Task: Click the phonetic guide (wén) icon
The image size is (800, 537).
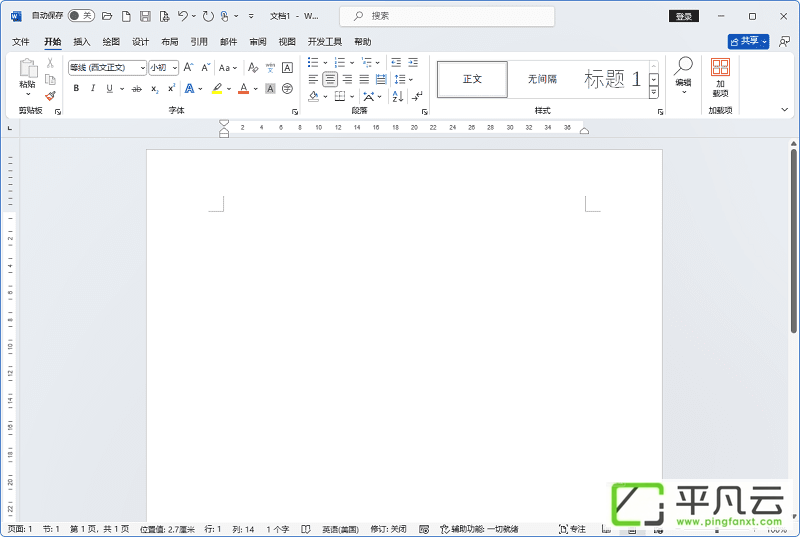Action: 270,67
